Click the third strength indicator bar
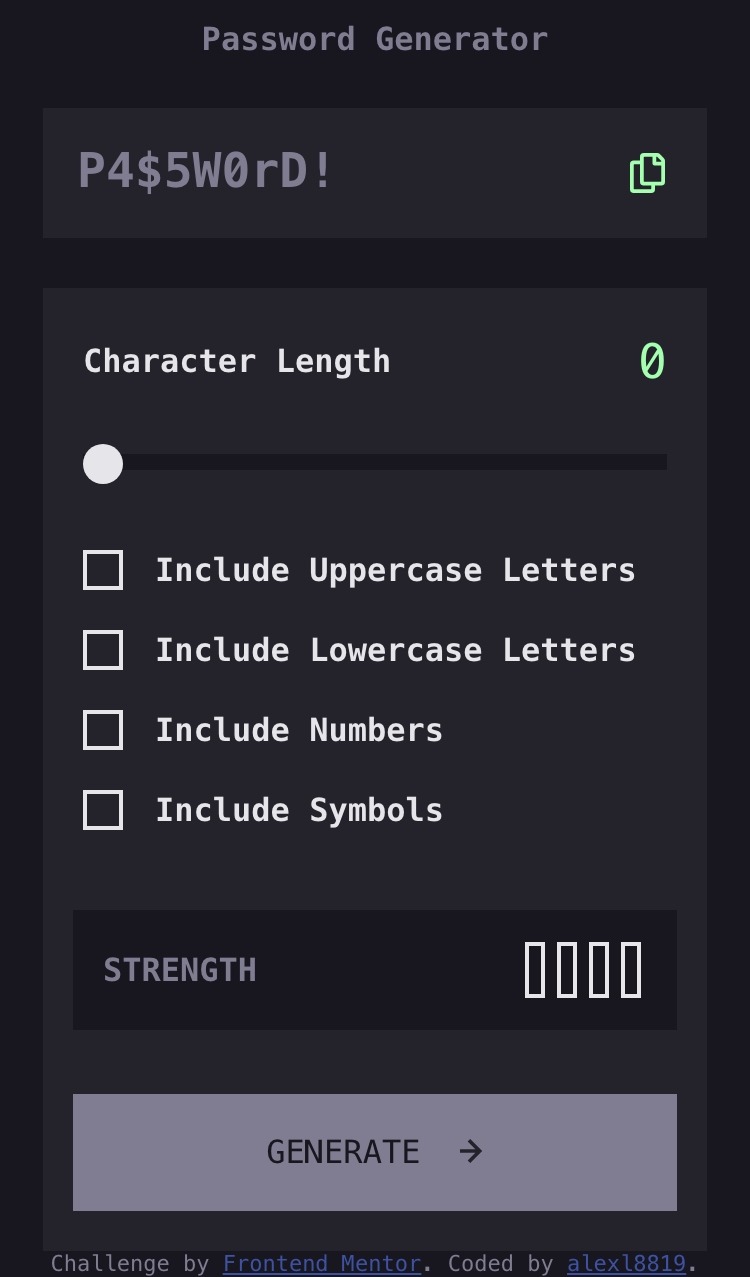Image resolution: width=750 pixels, height=1277 pixels. (599, 970)
